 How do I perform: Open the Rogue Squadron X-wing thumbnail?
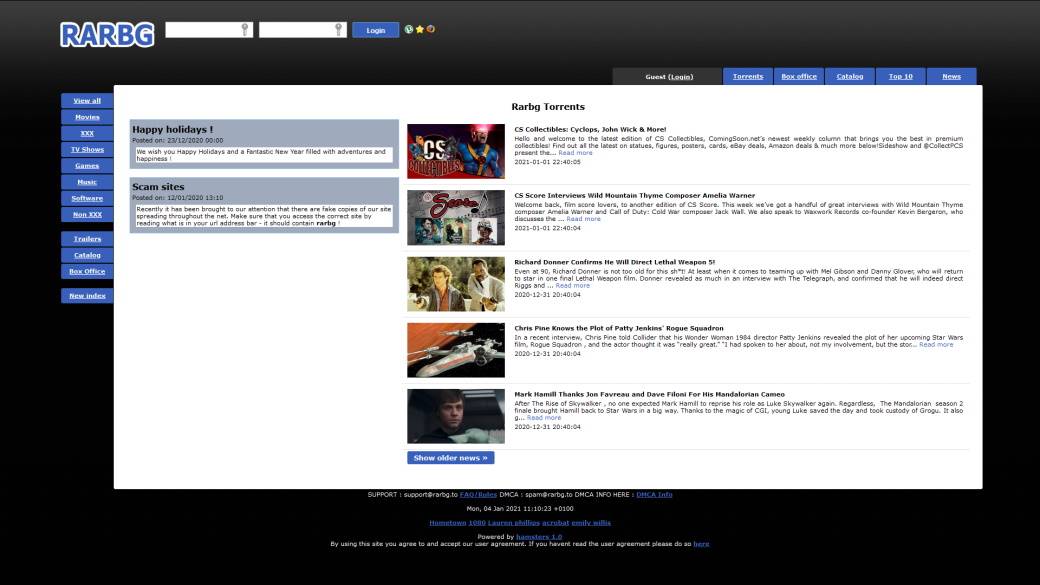pos(455,350)
